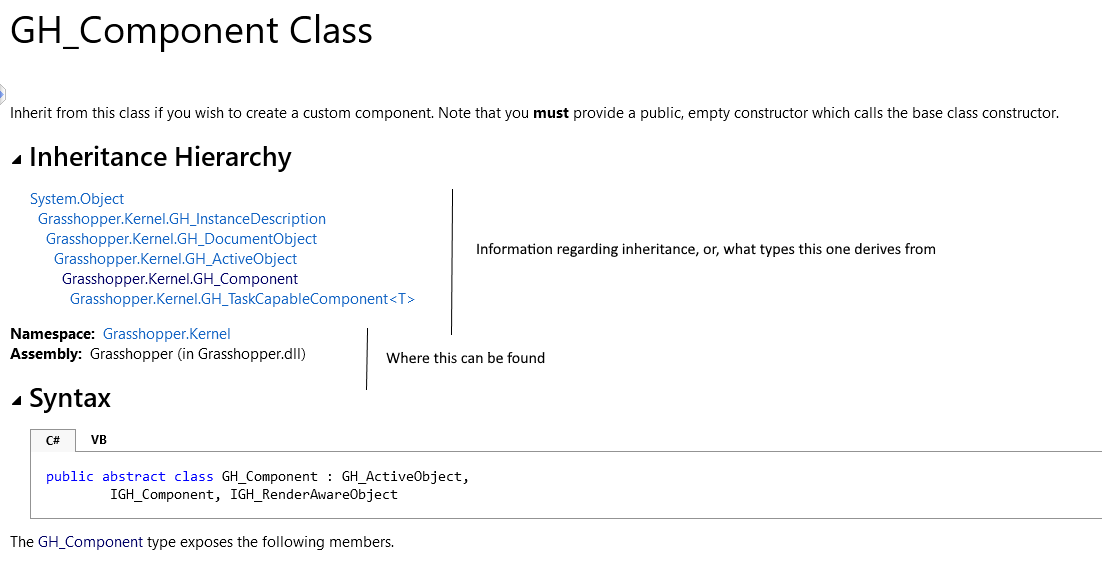Screen dimensions: 1102x574
Task: Click the IGH_RenderAwareObject interface in code
Action: [x=313, y=494]
